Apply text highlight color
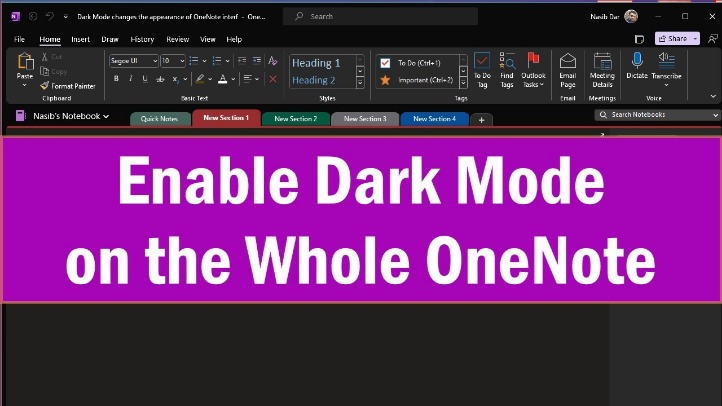Image resolution: width=722 pixels, height=406 pixels. coord(200,79)
